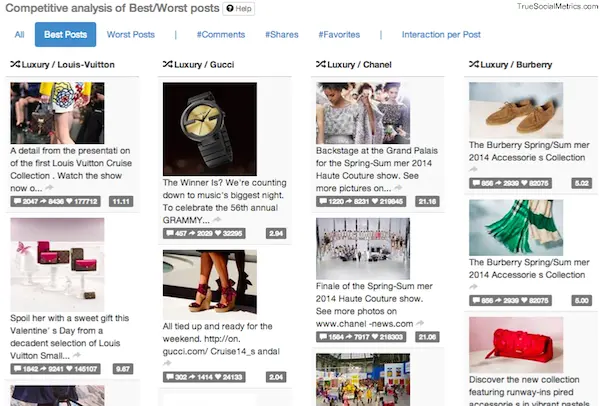The width and height of the screenshot is (600, 406).
Task: Click Chanel stats badge showing 218303 favorites
Action: pos(361,337)
